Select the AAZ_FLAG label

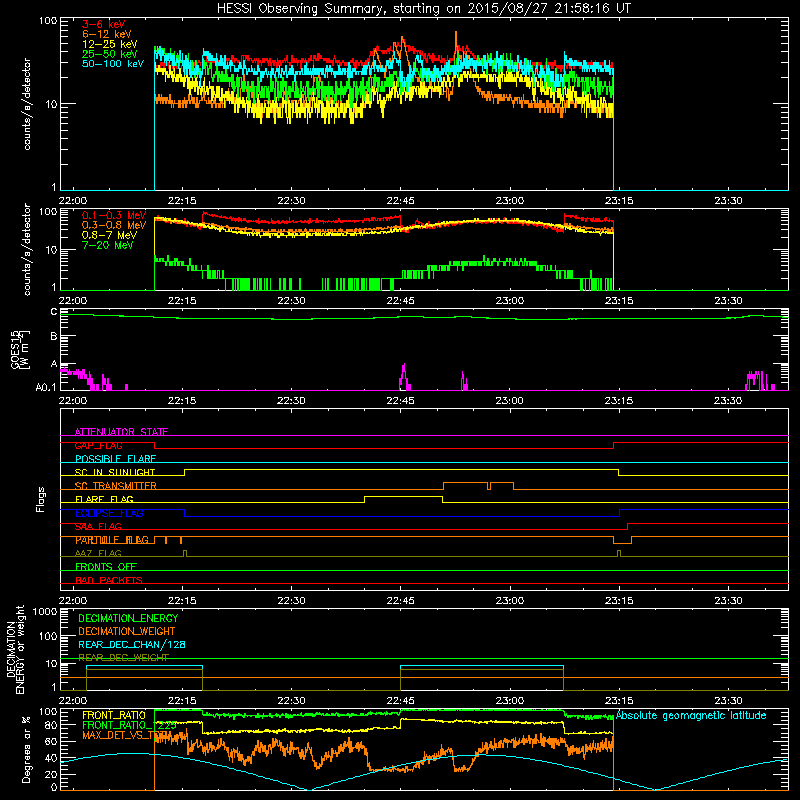[98, 554]
